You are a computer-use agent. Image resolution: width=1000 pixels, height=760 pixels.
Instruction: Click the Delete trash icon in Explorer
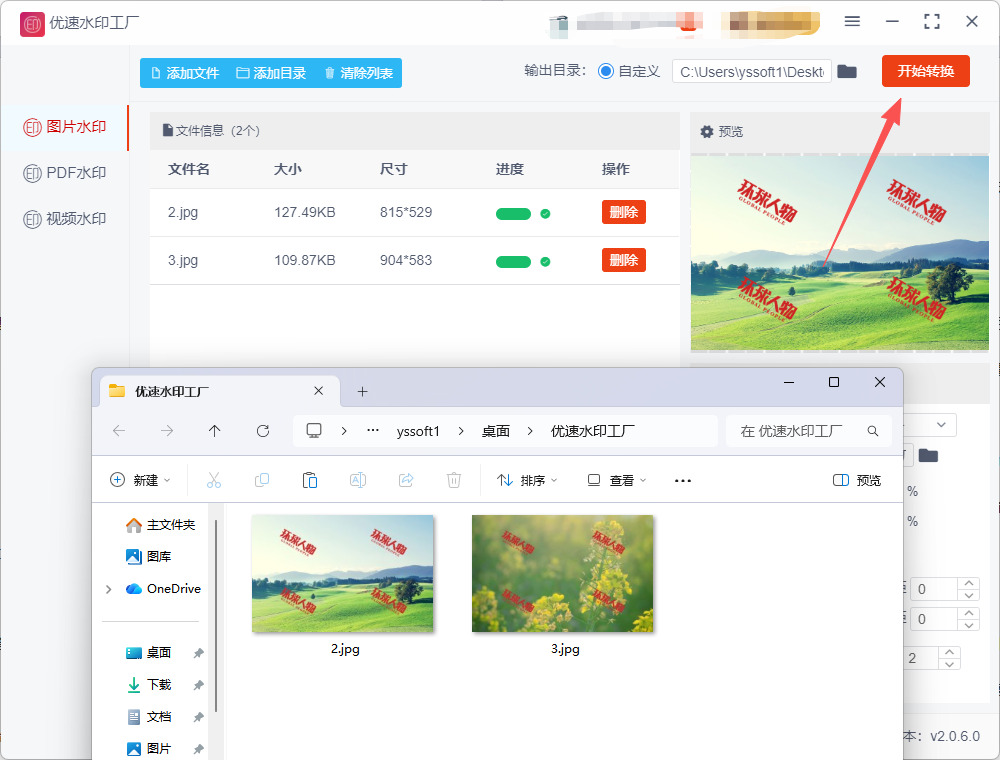[x=453, y=480]
